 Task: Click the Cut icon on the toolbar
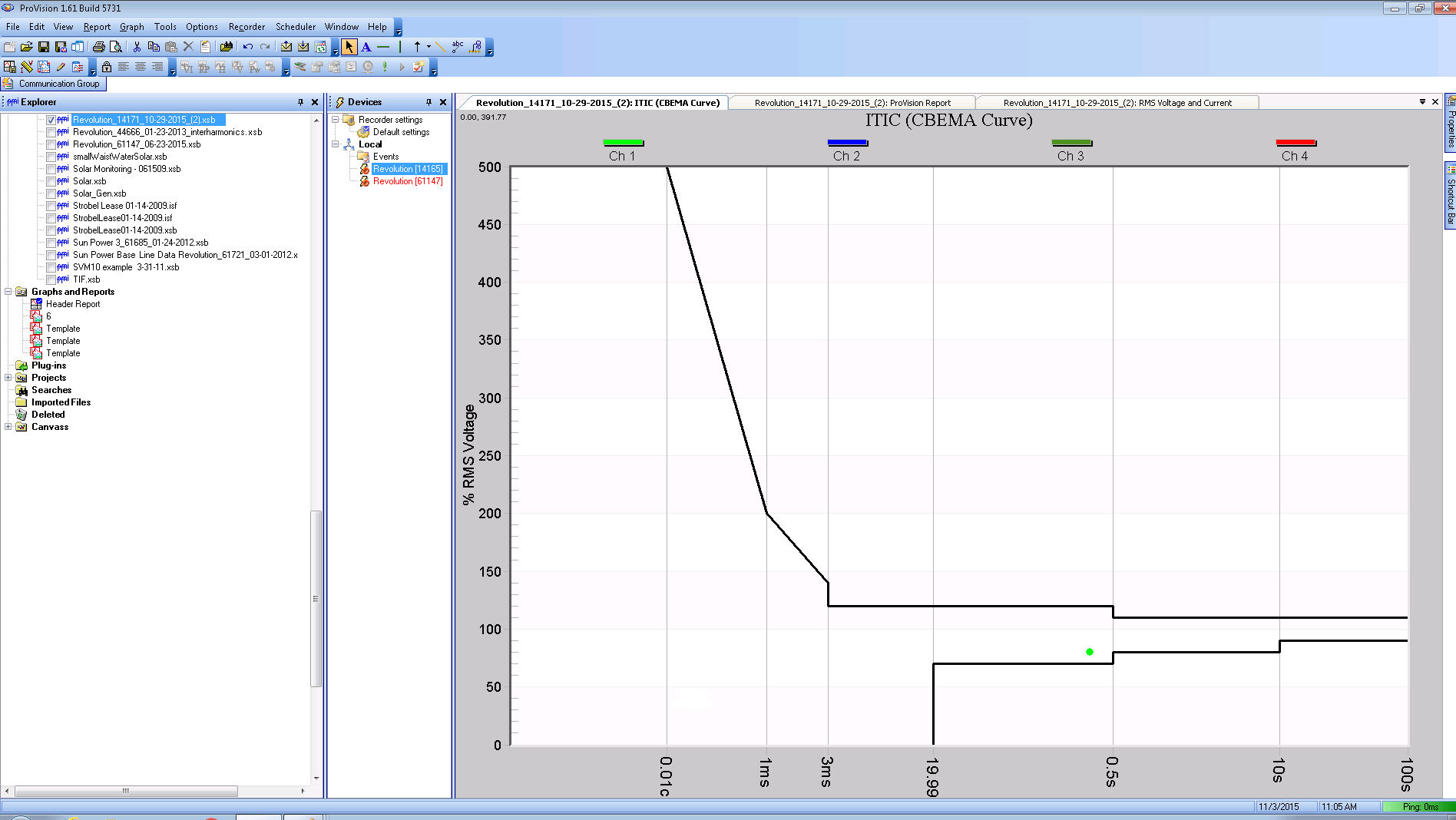136,47
